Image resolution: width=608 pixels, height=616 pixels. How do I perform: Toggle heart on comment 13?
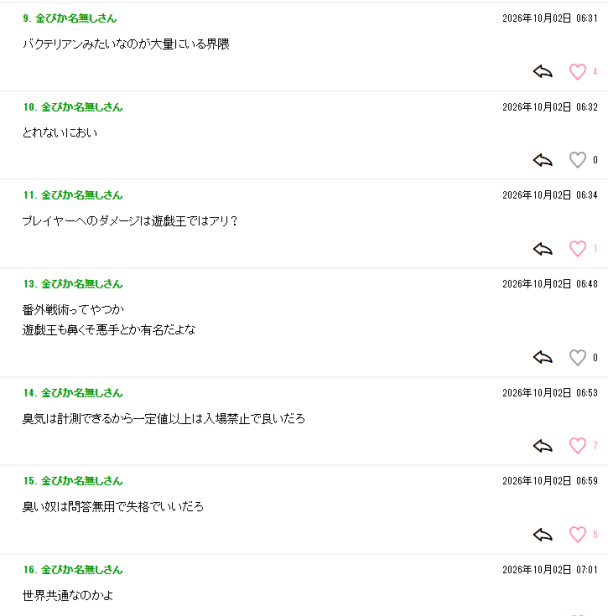pyautogui.click(x=577, y=357)
